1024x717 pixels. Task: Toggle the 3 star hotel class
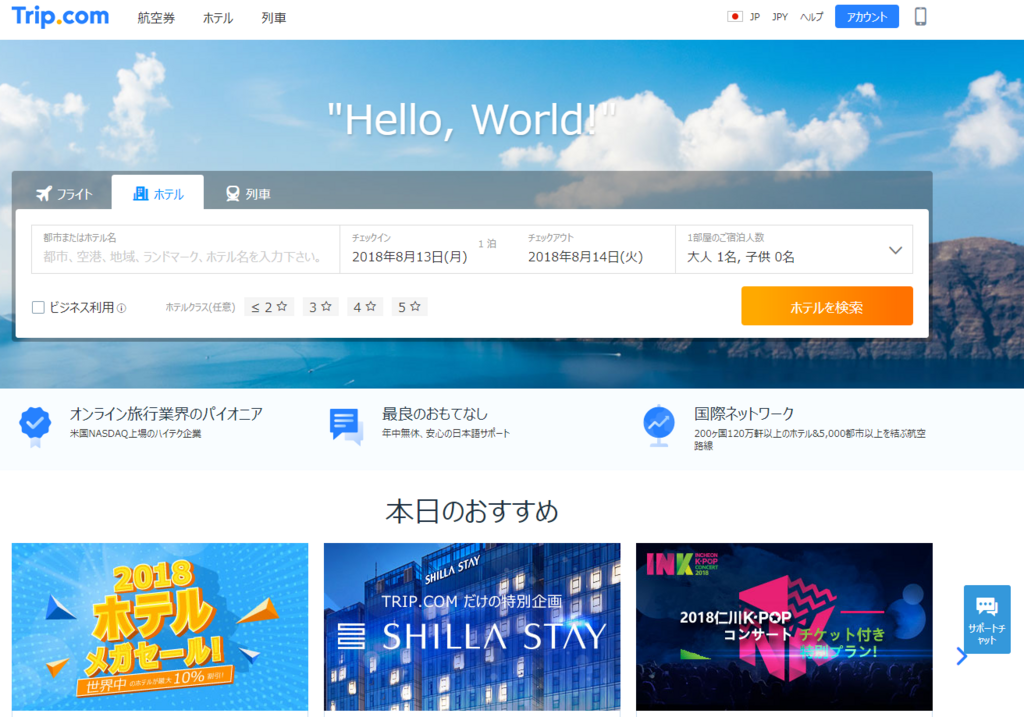coord(321,307)
